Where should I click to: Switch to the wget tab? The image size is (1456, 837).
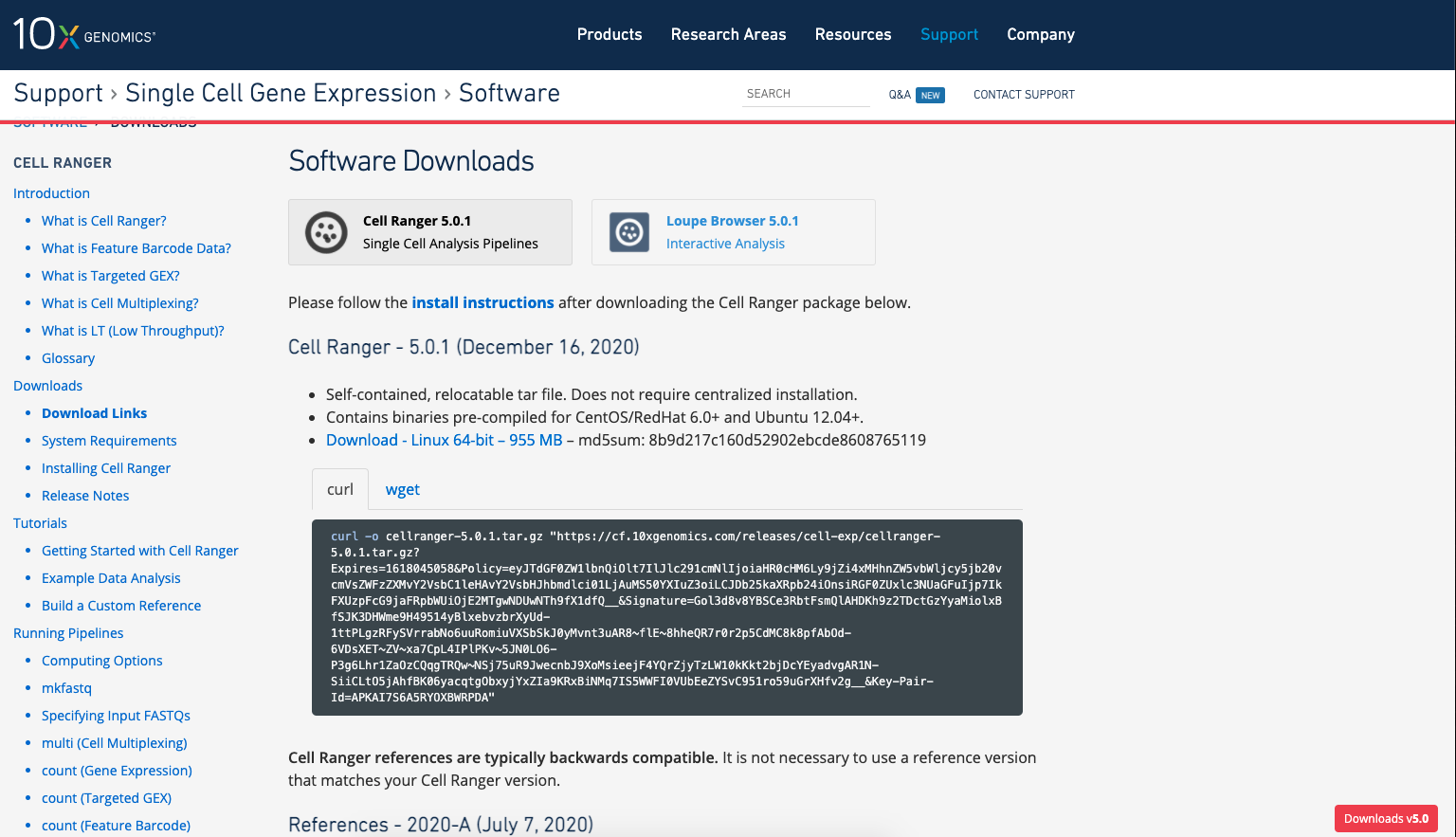403,489
